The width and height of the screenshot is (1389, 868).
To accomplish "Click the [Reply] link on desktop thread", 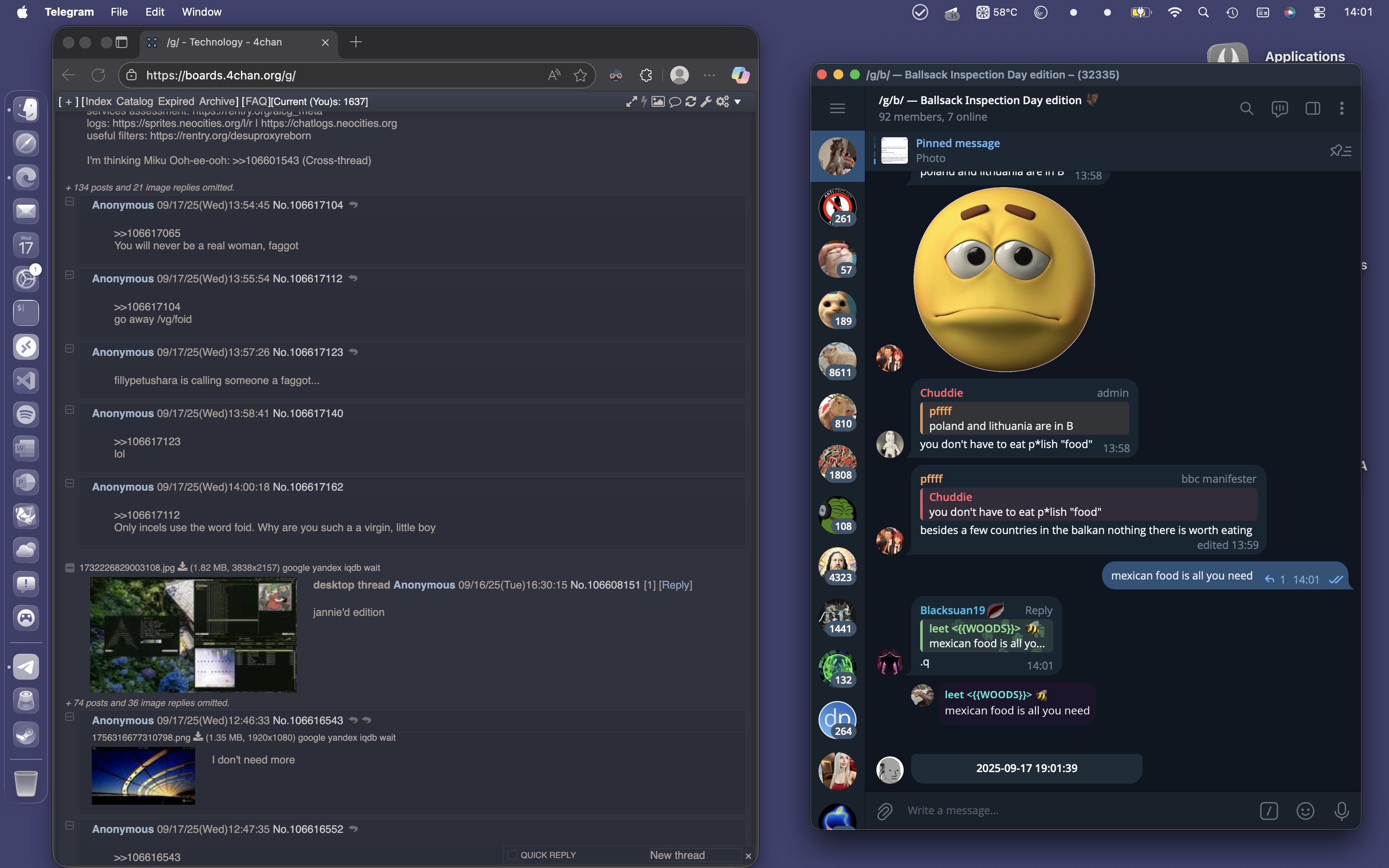I will coord(675,585).
